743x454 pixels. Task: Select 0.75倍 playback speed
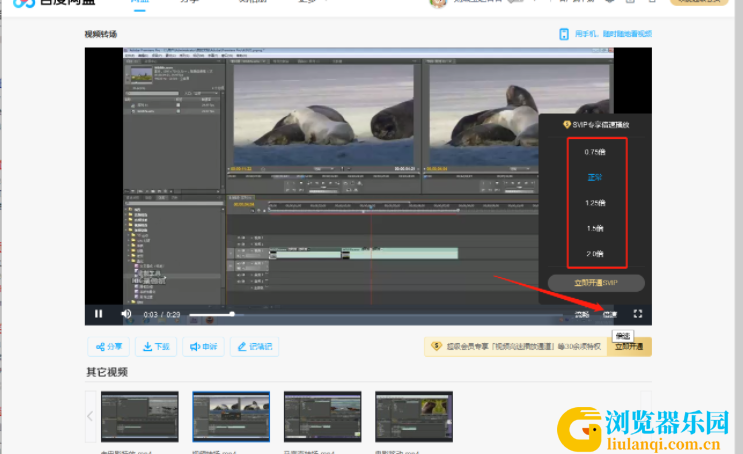[x=595, y=152]
